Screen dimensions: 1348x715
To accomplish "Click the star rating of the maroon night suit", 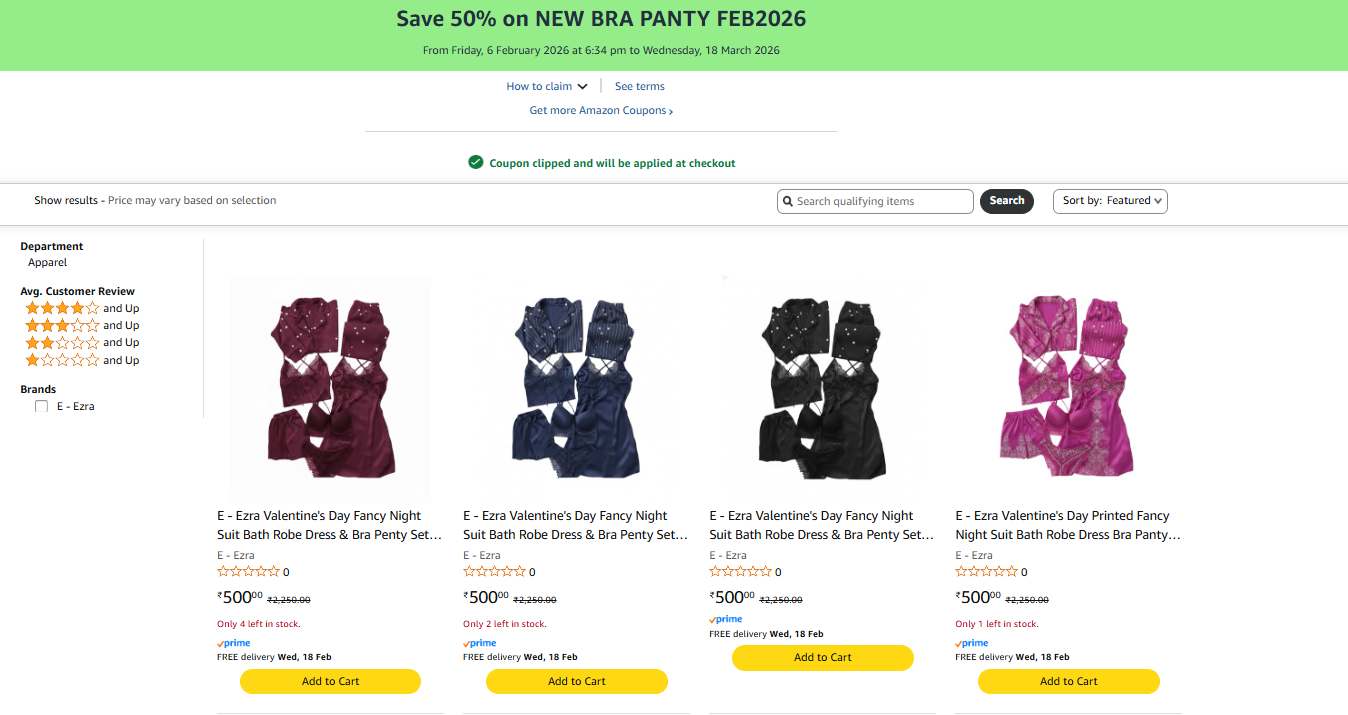I will pos(248,572).
